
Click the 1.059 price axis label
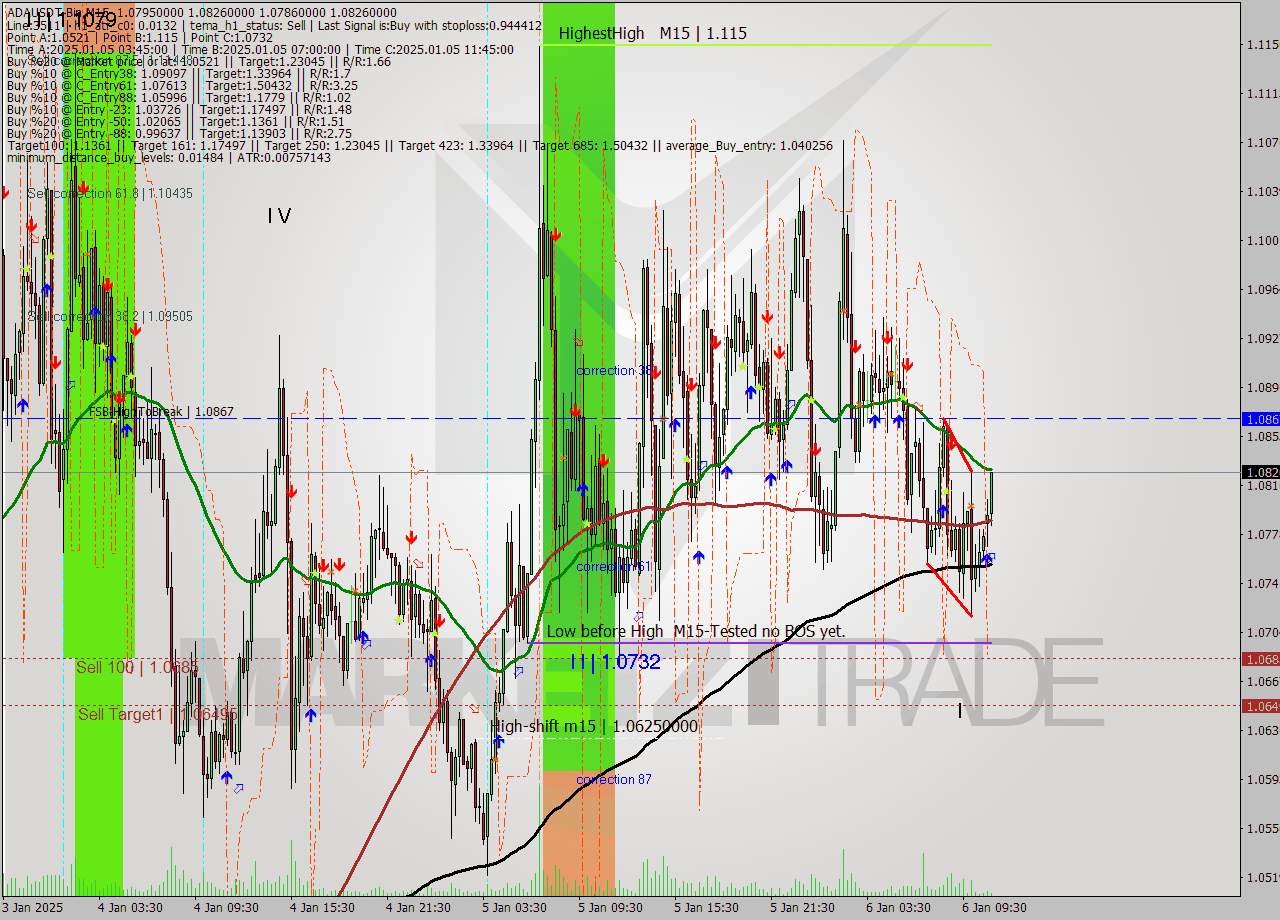pos(1263,780)
